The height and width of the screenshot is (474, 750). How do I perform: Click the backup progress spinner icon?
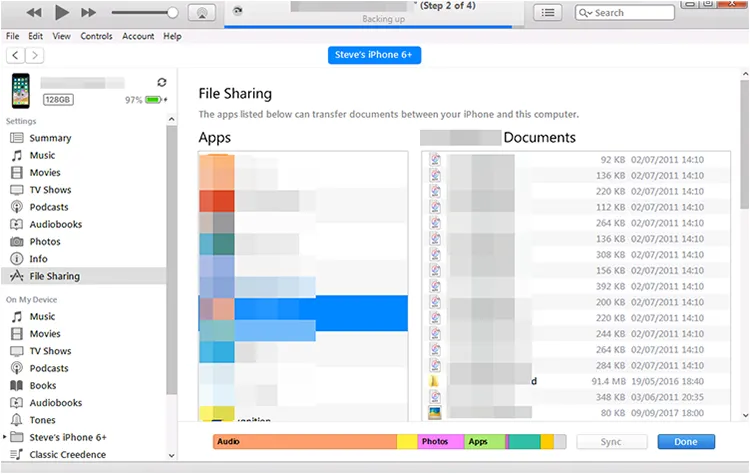click(x=237, y=11)
